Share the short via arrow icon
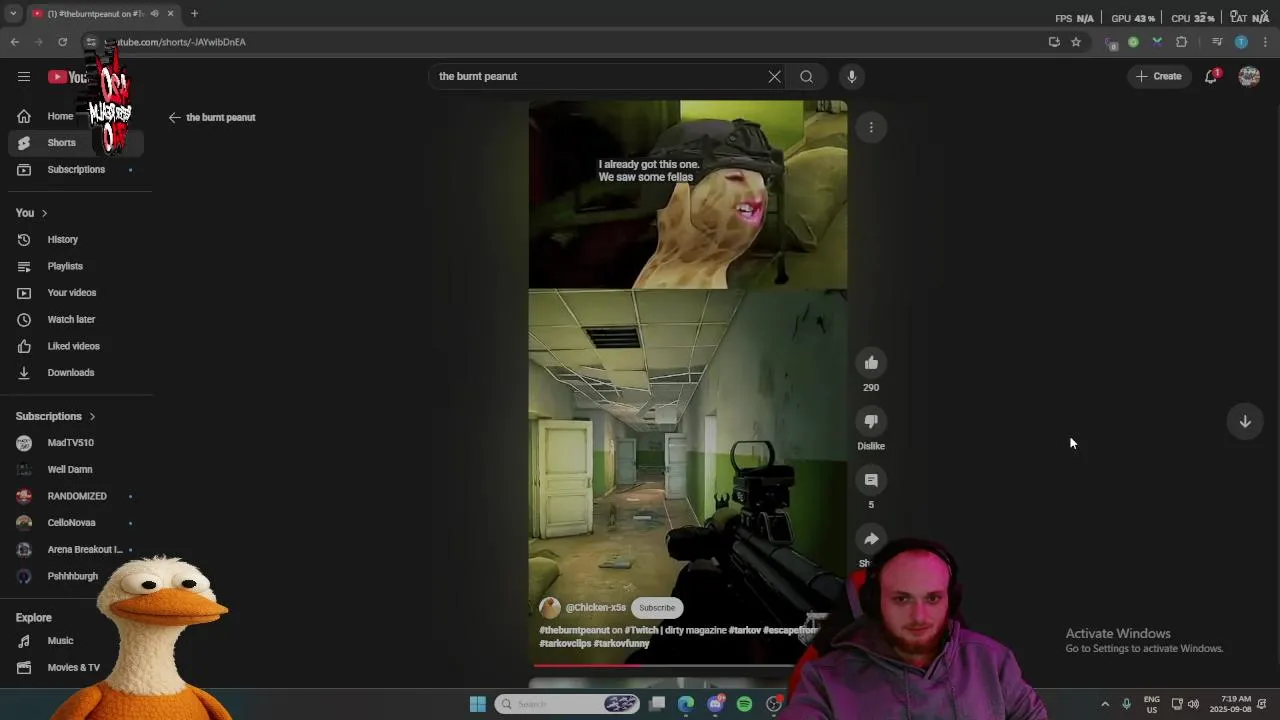 pos(871,539)
